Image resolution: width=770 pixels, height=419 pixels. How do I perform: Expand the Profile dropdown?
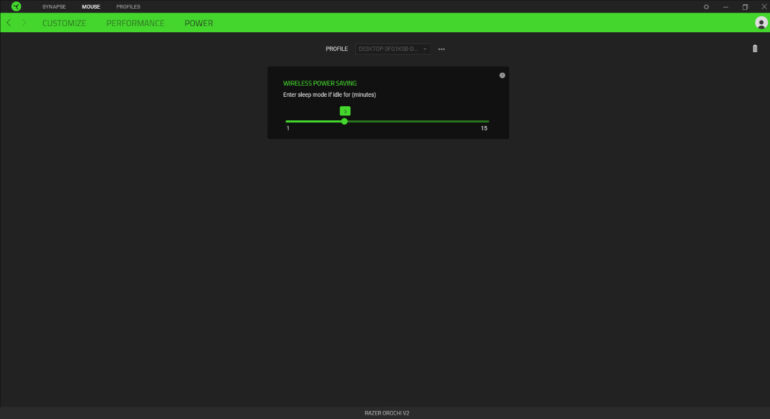pos(393,48)
